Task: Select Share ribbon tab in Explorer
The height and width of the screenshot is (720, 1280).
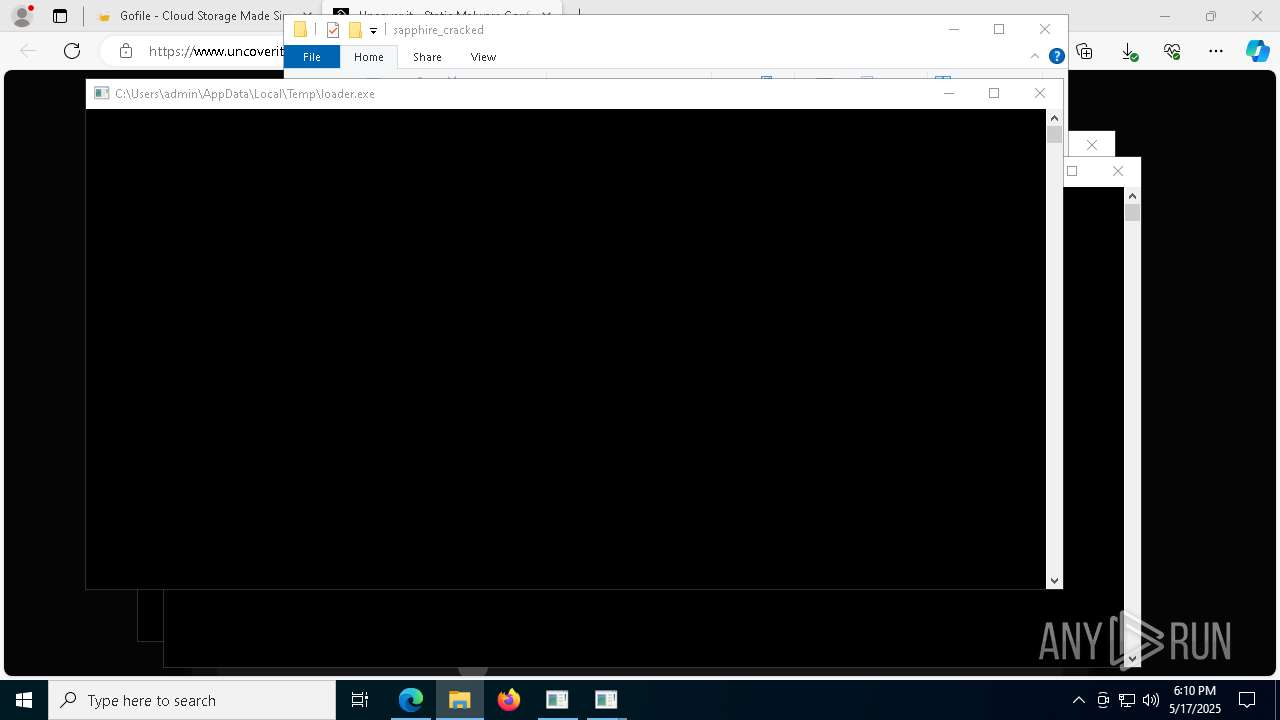Action: (427, 57)
